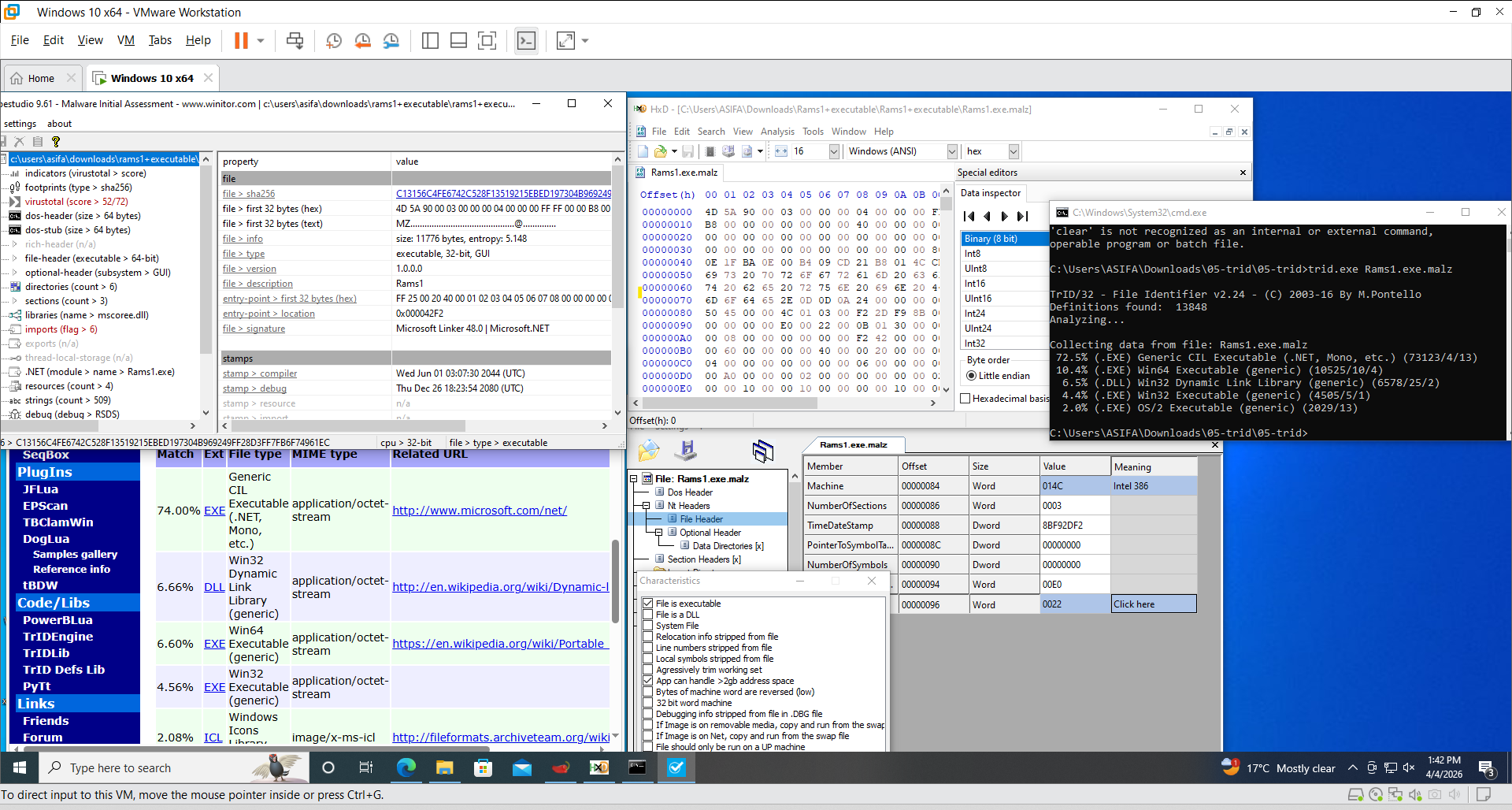Click the open file icon in PE viewer
1512x810 pixels.
tap(649, 451)
